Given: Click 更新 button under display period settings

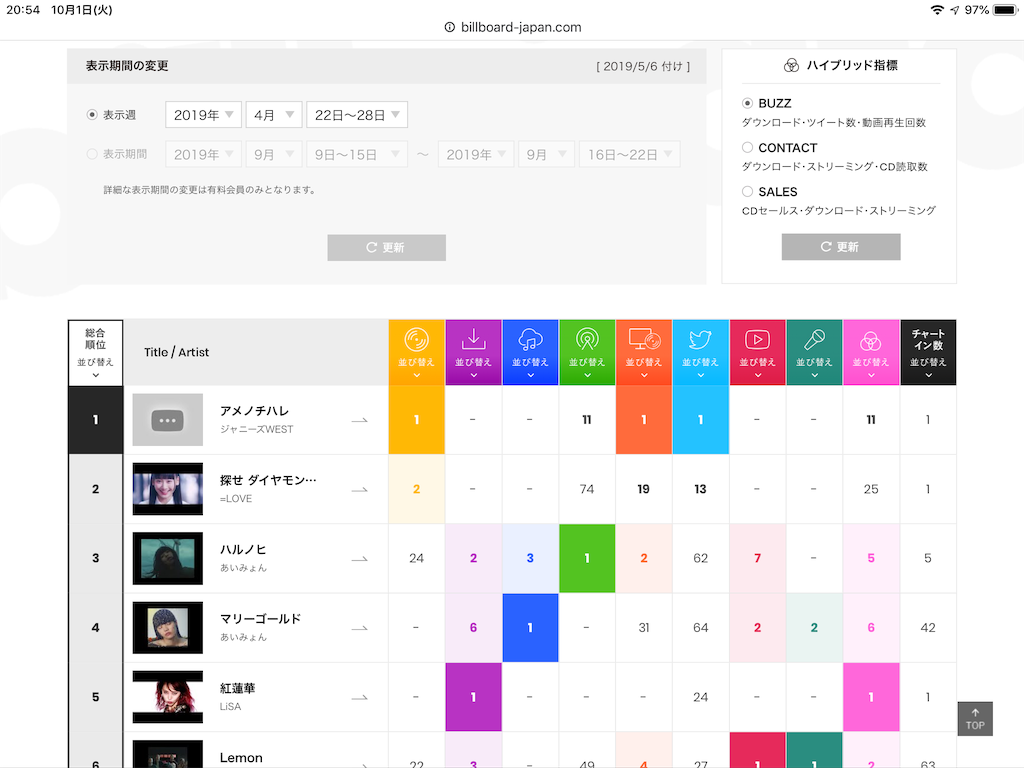Looking at the screenshot, I should coord(387,248).
